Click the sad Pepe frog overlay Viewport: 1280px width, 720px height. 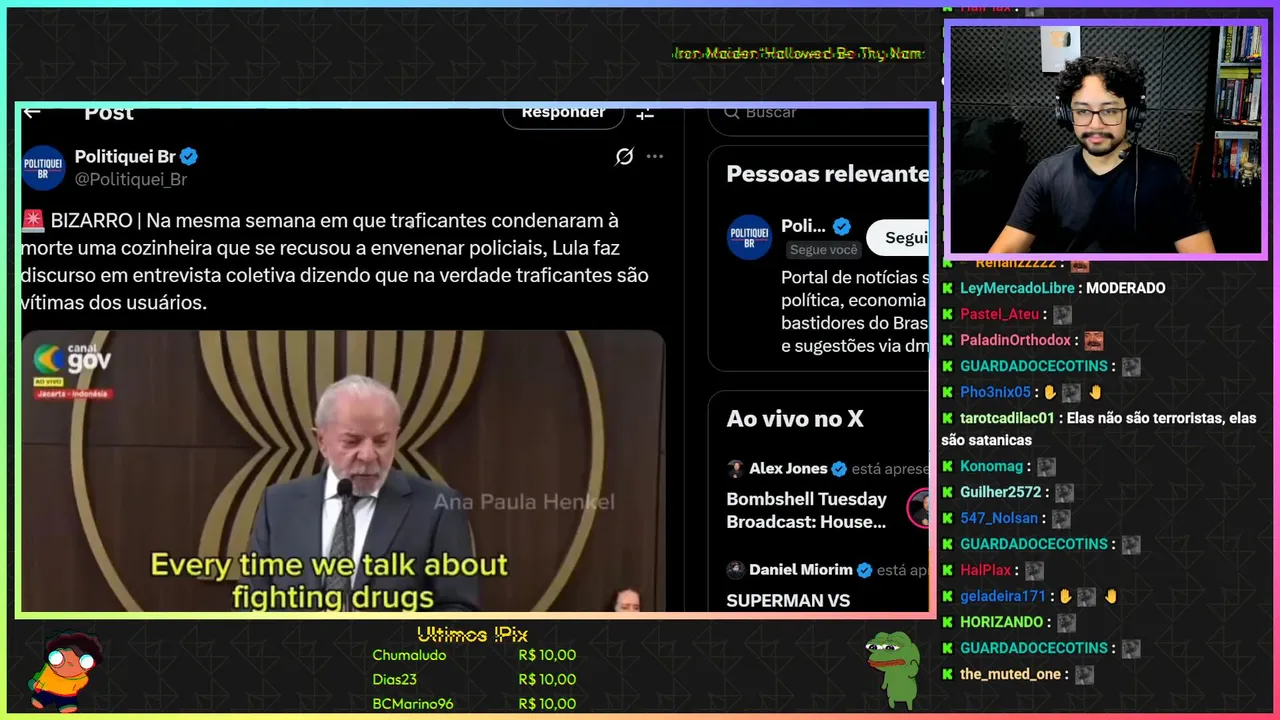pos(892,668)
